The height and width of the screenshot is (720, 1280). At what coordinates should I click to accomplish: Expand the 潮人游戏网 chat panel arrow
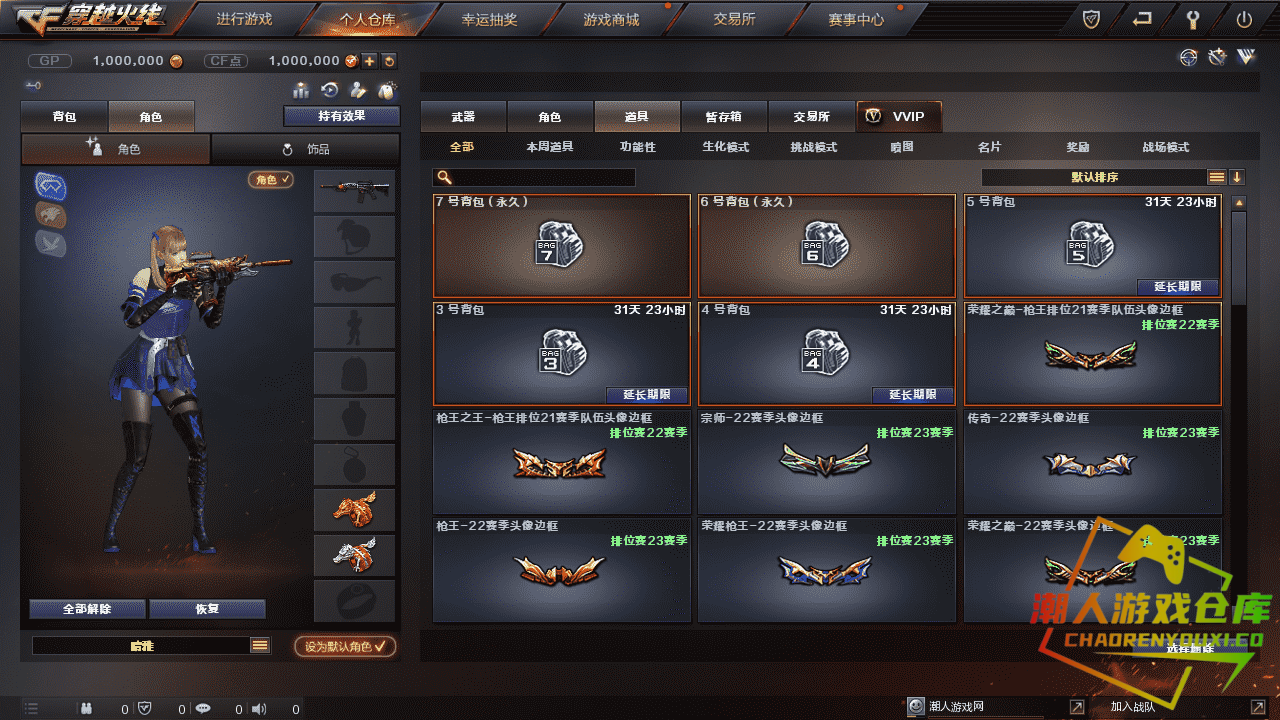point(1076,707)
